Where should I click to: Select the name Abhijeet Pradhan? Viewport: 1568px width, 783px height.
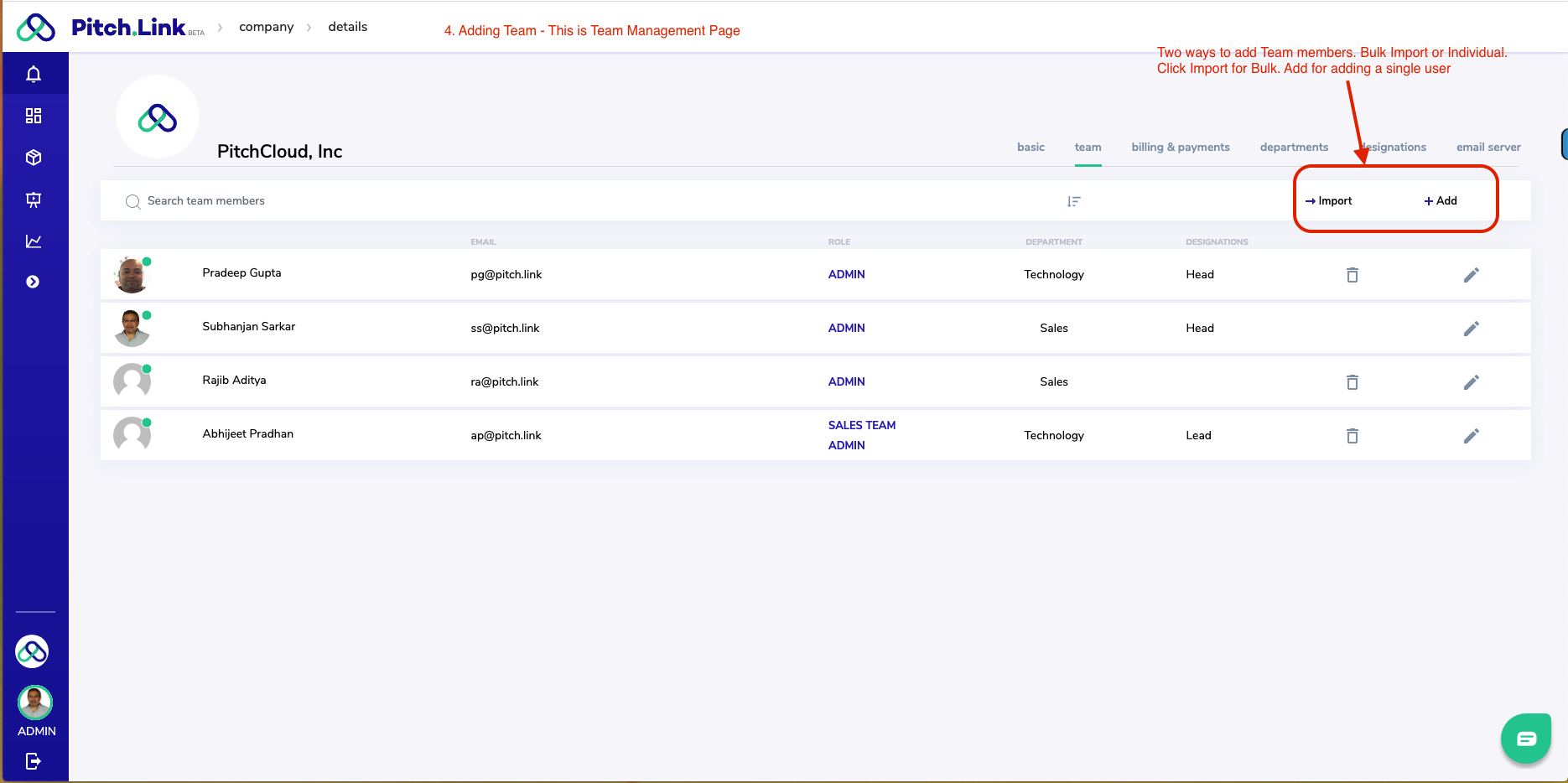pyautogui.click(x=248, y=434)
